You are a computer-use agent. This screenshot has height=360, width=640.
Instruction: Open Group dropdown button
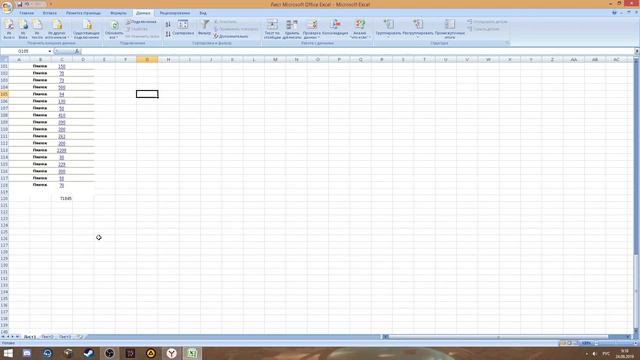click(388, 28)
